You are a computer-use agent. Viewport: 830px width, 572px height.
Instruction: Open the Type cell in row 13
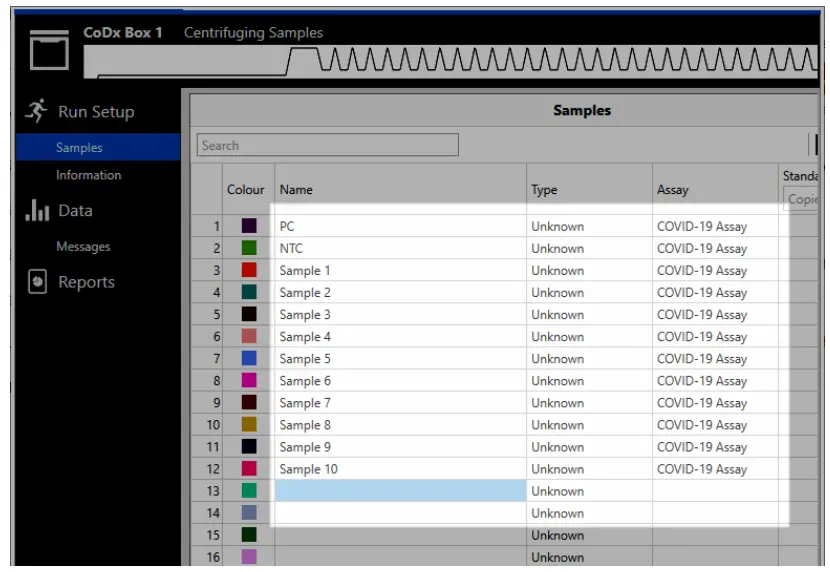(589, 491)
